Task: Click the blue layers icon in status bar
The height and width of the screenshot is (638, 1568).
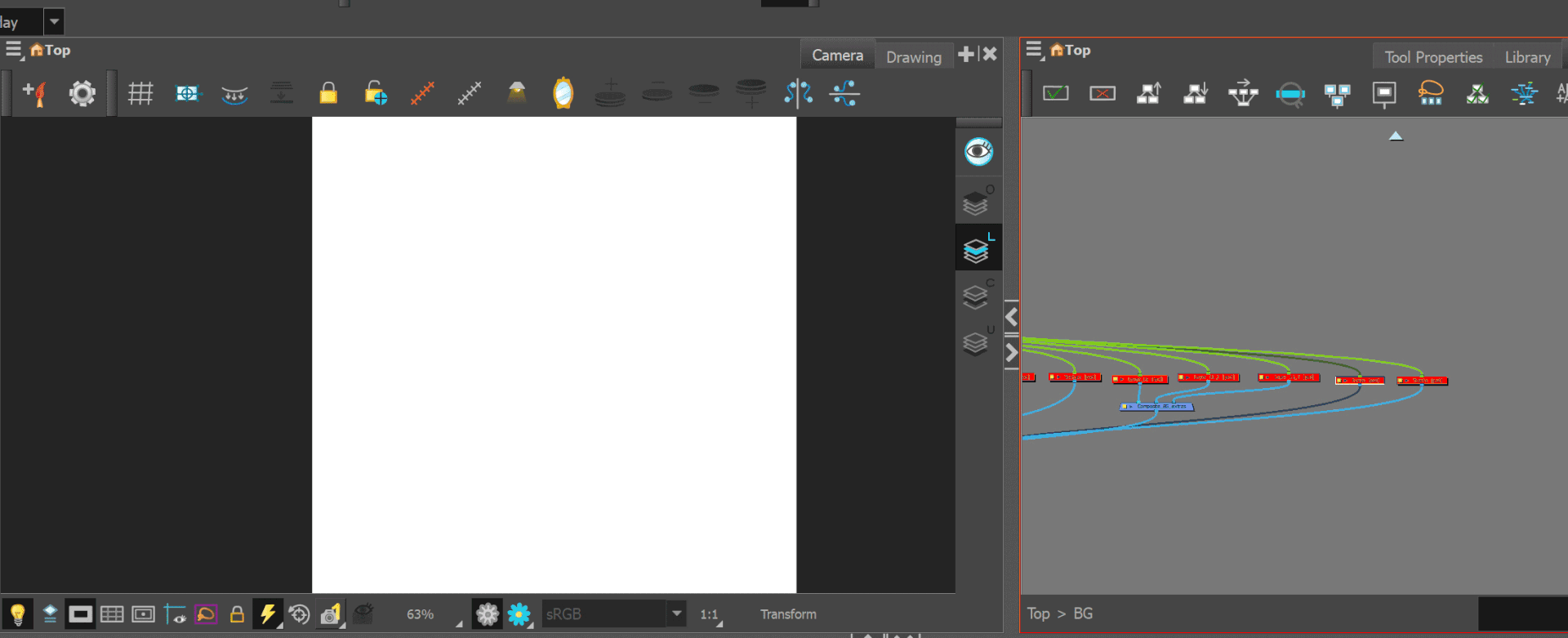Action: (50, 614)
